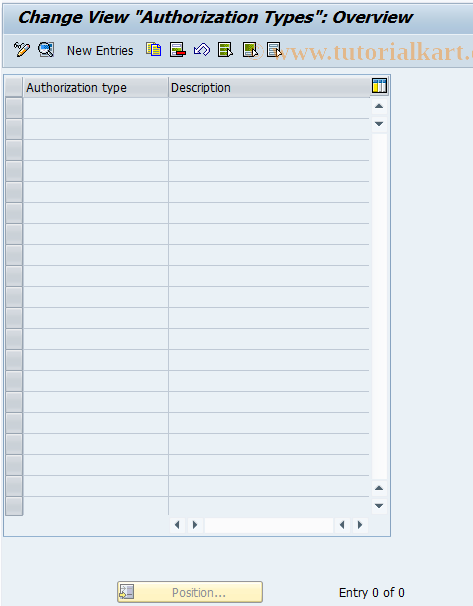Click the last left arrow of horizontal scrollbar
This screenshot has height=606, width=473.
[x=342, y=525]
